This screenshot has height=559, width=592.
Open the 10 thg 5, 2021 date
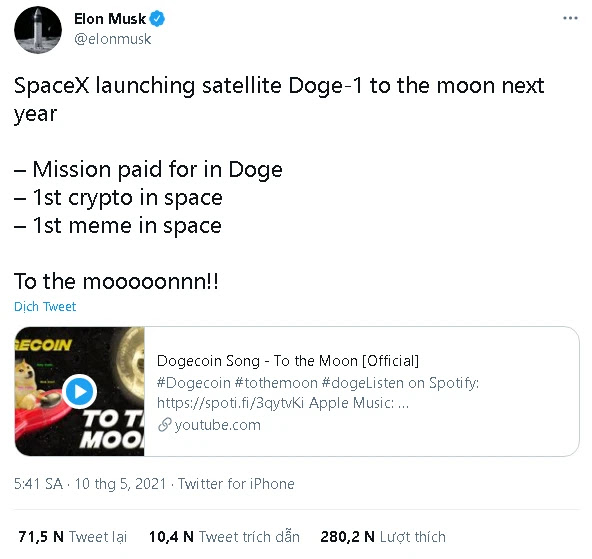click(x=120, y=484)
